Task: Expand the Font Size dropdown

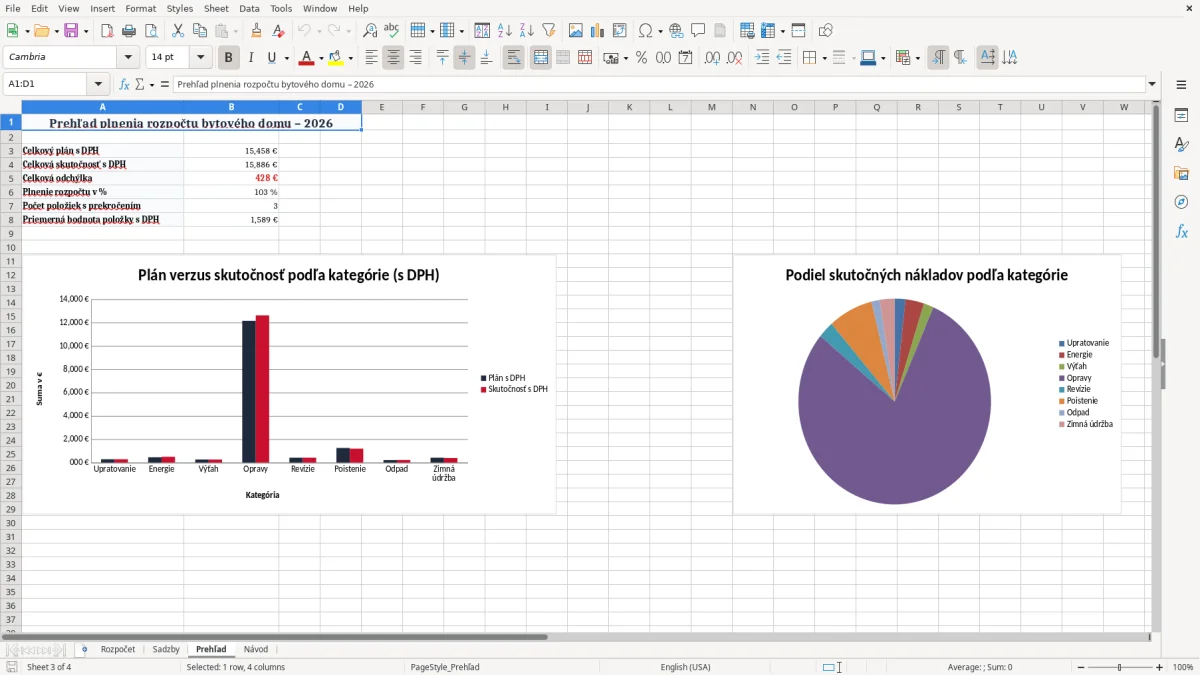Action: coord(201,57)
